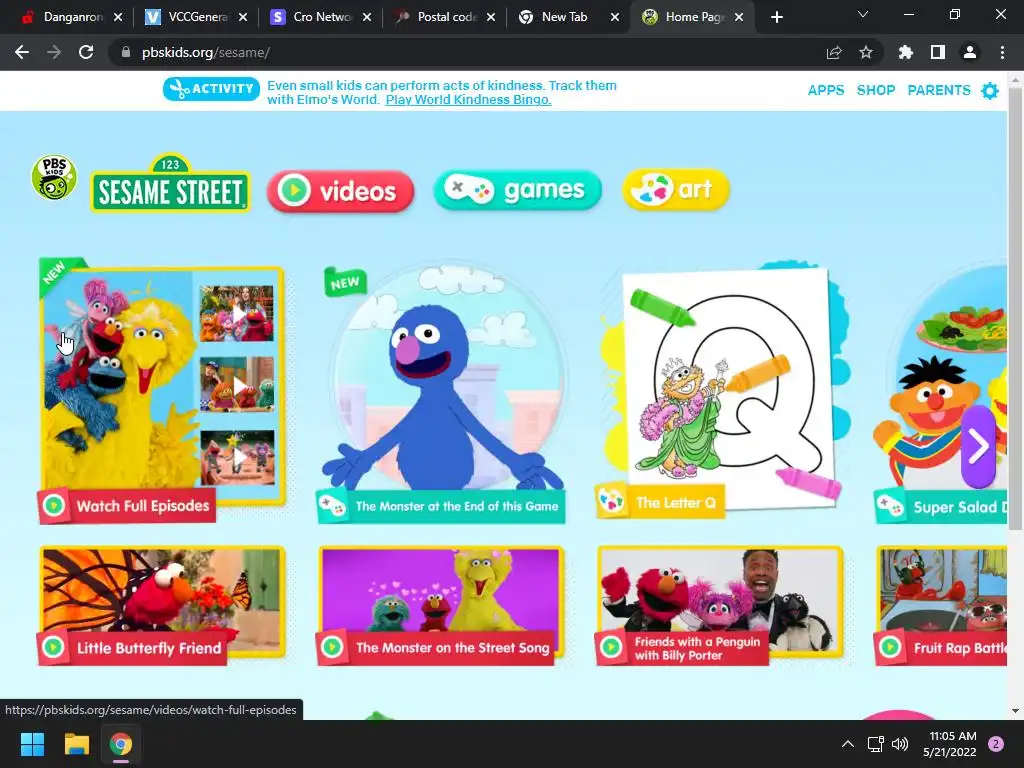
Task: Click Chrome icon in taskbar
Action: pyautogui.click(x=121, y=744)
